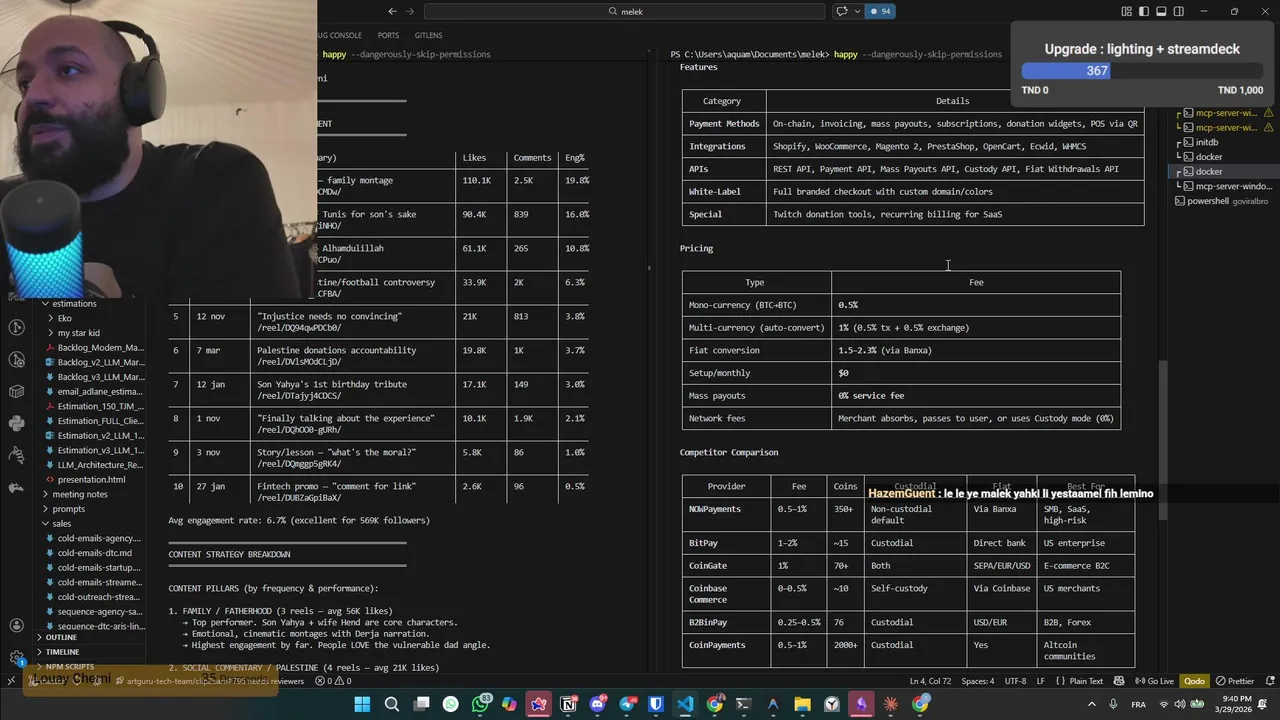Open Bitwarden shield icon on taskbar
The width and height of the screenshot is (1280, 720).
tap(656, 704)
